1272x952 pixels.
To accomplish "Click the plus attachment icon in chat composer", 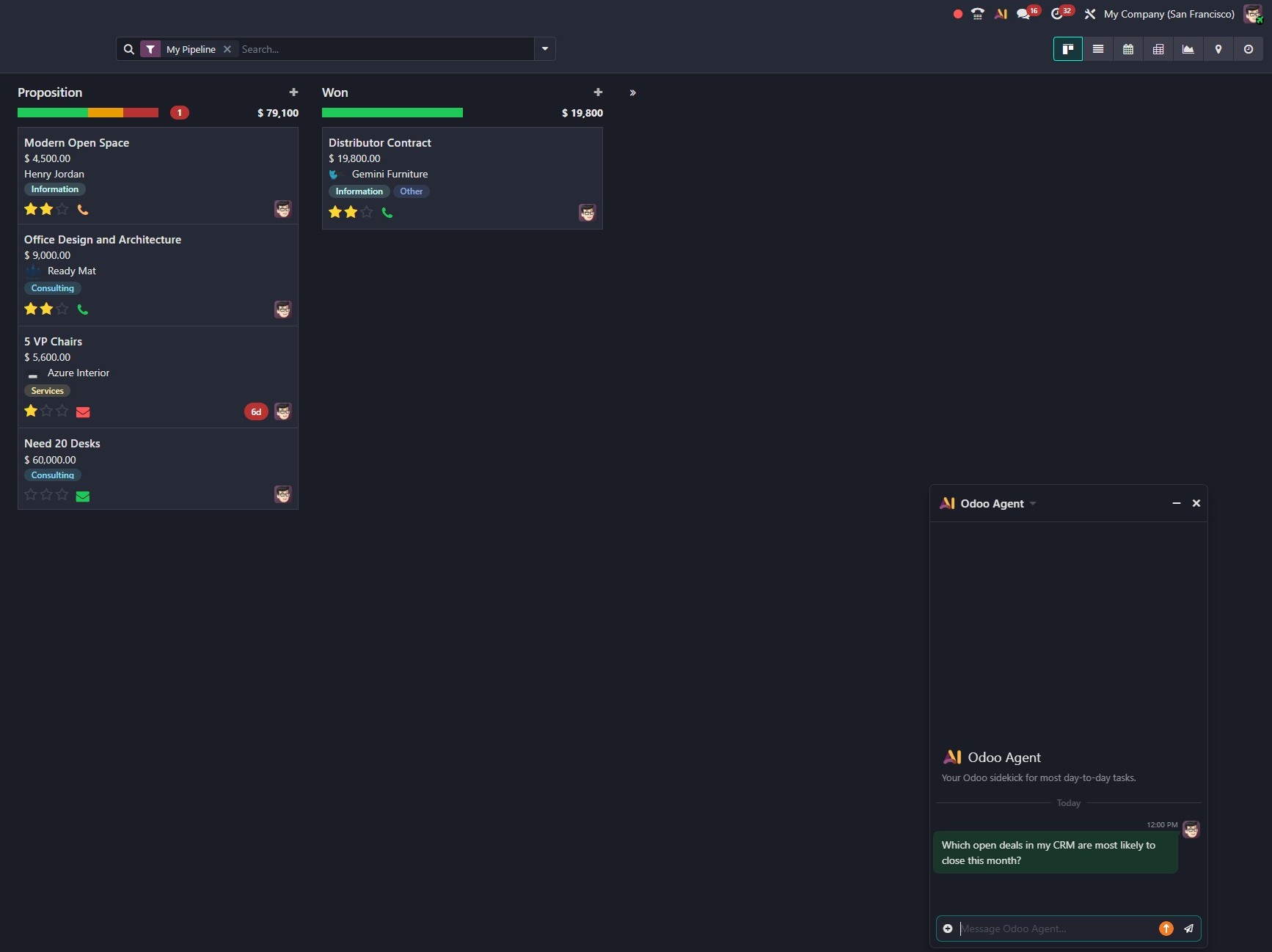I will click(x=948, y=929).
